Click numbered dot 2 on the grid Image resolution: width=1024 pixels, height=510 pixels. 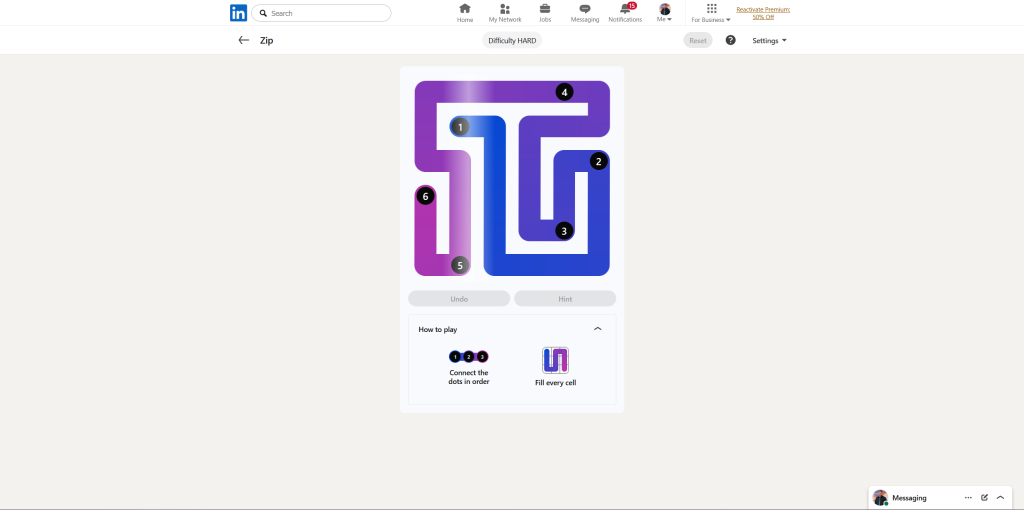[x=599, y=161]
